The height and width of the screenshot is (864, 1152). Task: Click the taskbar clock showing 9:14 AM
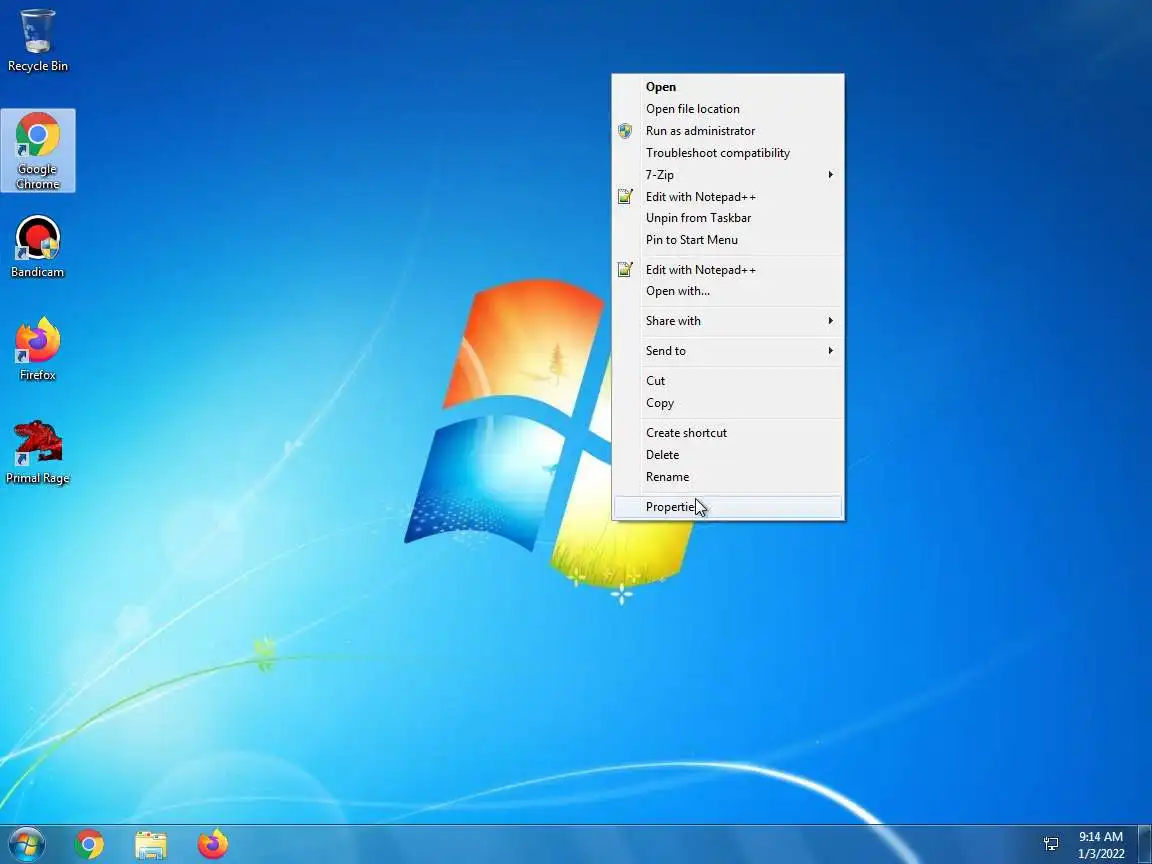[1101, 836]
